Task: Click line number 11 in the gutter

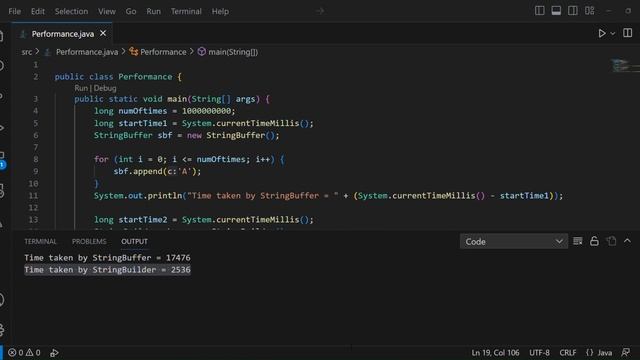Action: pyautogui.click(x=33, y=196)
